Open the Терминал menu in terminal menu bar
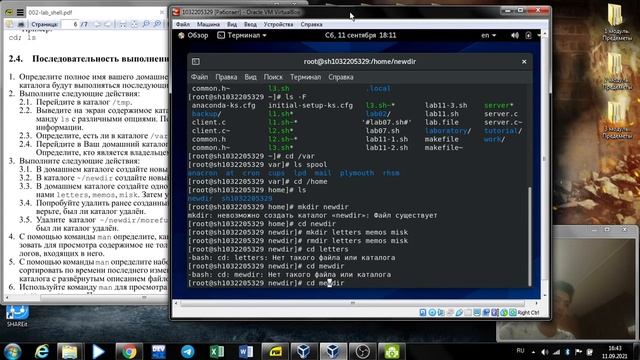This screenshot has width=640, height=360. [x=305, y=77]
